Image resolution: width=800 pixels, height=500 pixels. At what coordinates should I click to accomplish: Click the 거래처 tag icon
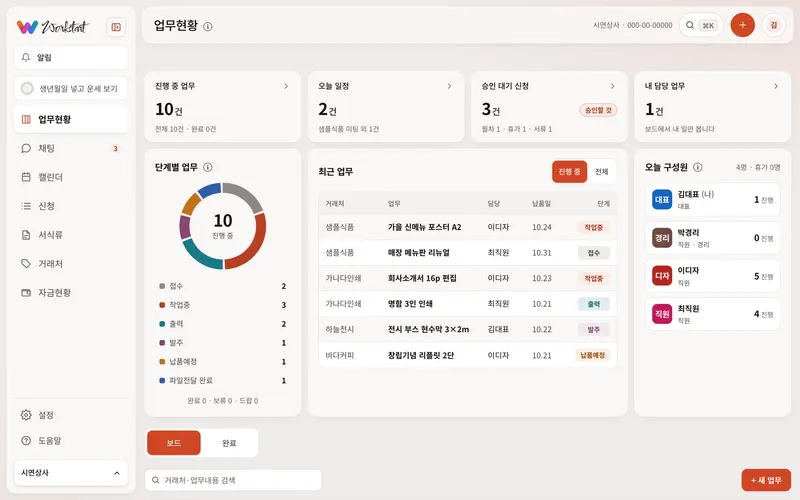pos(26,264)
